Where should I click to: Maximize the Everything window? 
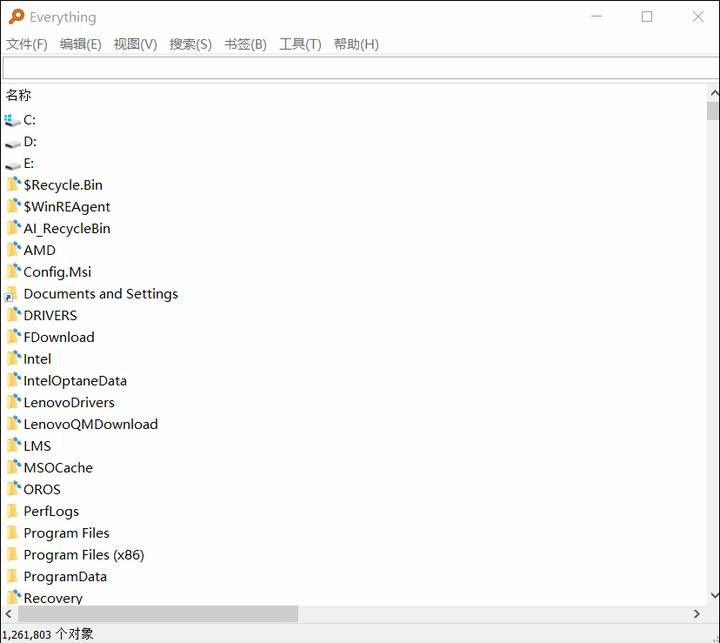click(x=647, y=17)
